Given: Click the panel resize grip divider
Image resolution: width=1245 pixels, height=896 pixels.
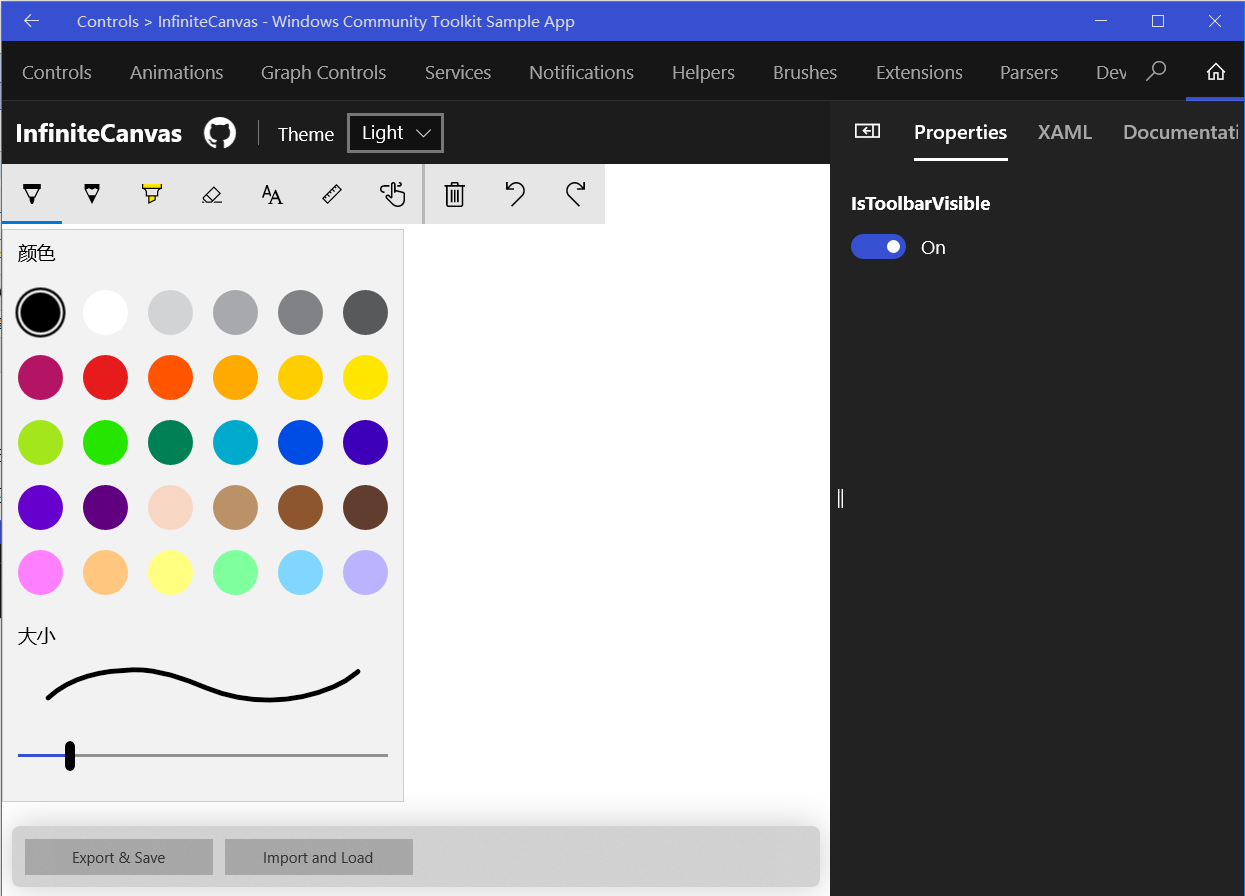Looking at the screenshot, I should coord(839,497).
